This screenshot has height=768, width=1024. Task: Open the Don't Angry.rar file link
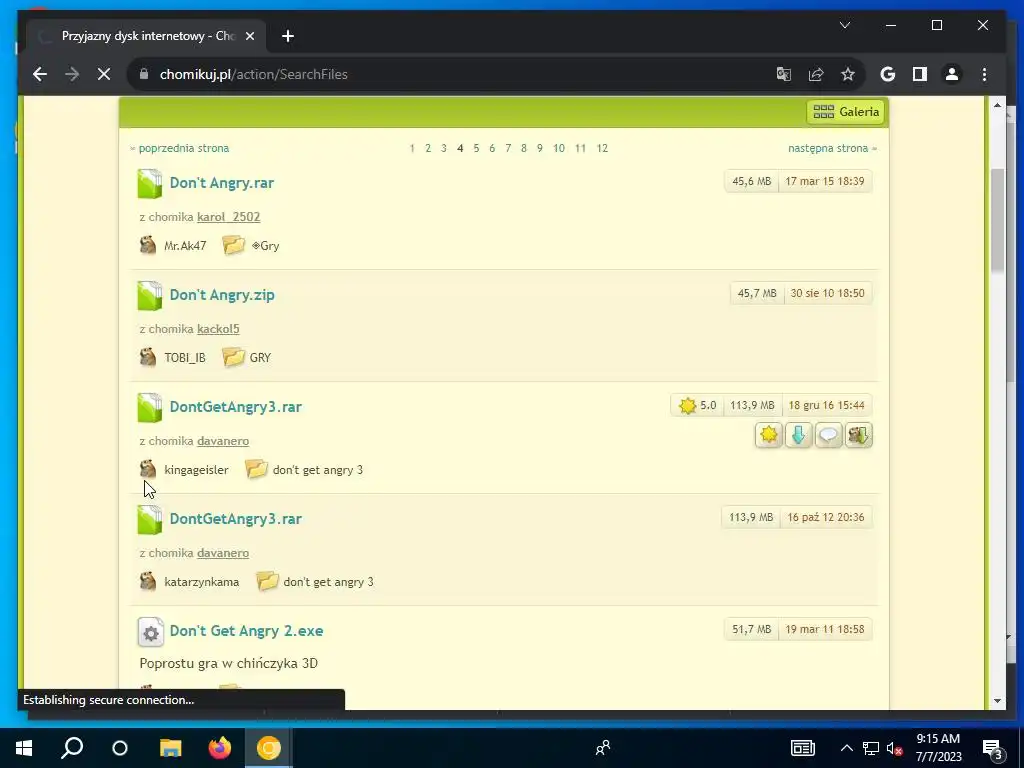[x=221, y=183]
